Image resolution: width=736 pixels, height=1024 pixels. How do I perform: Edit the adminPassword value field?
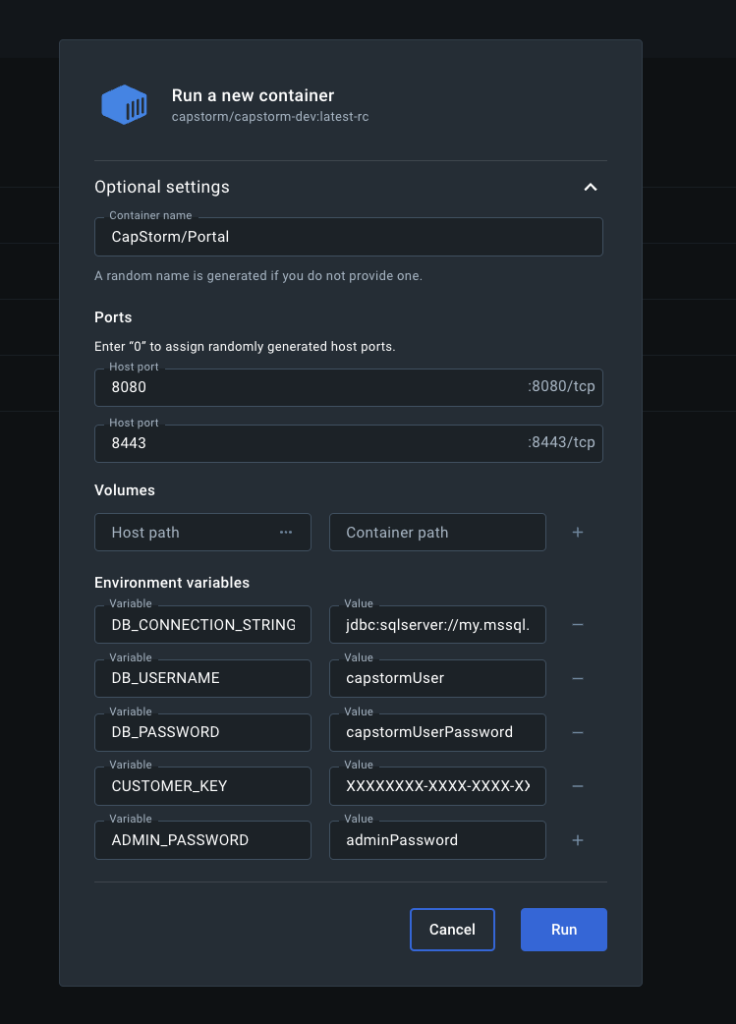(437, 840)
